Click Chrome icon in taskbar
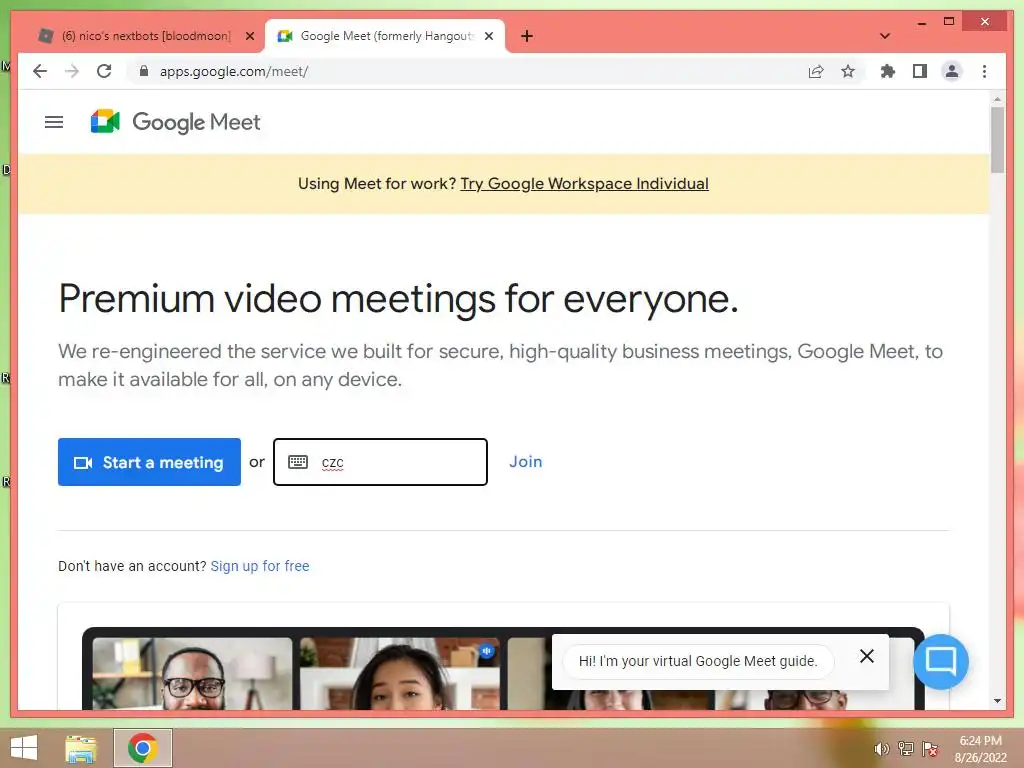This screenshot has height=768, width=1024. tap(143, 748)
